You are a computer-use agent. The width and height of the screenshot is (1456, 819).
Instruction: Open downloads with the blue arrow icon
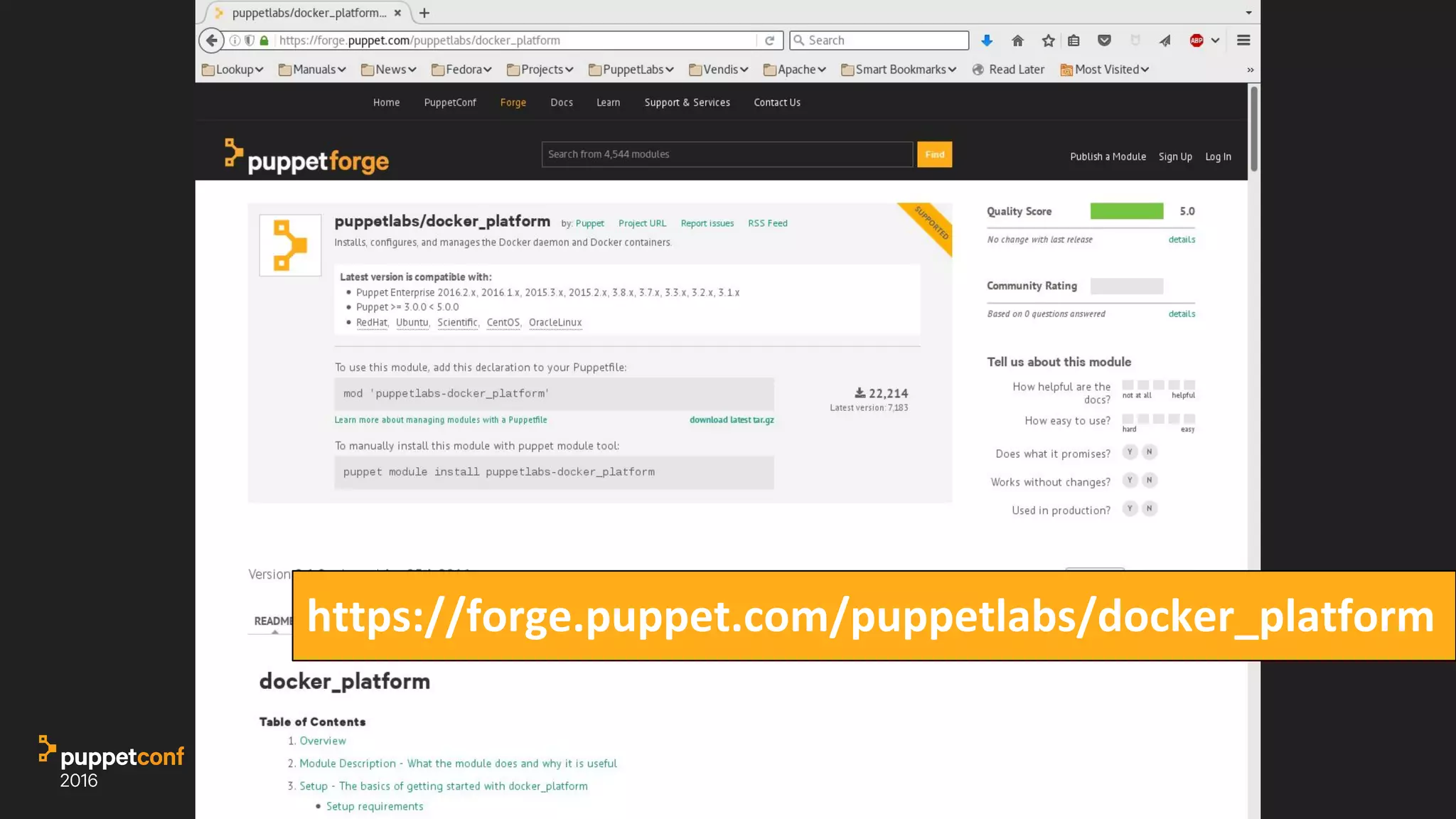point(987,41)
